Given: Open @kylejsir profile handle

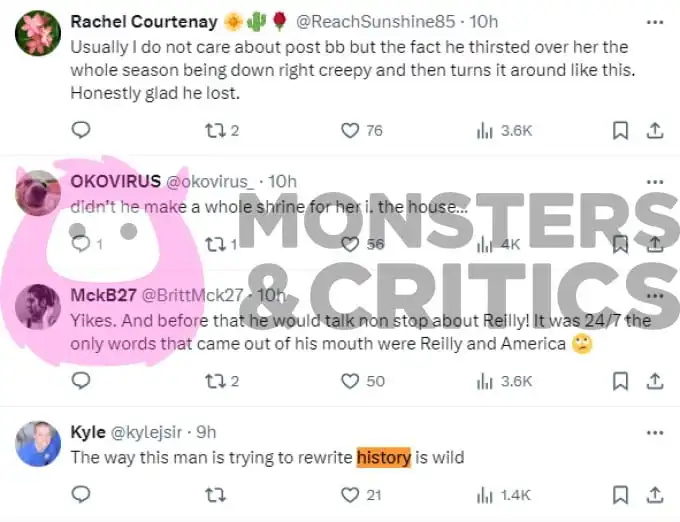Looking at the screenshot, I should pyautogui.click(x=147, y=432).
